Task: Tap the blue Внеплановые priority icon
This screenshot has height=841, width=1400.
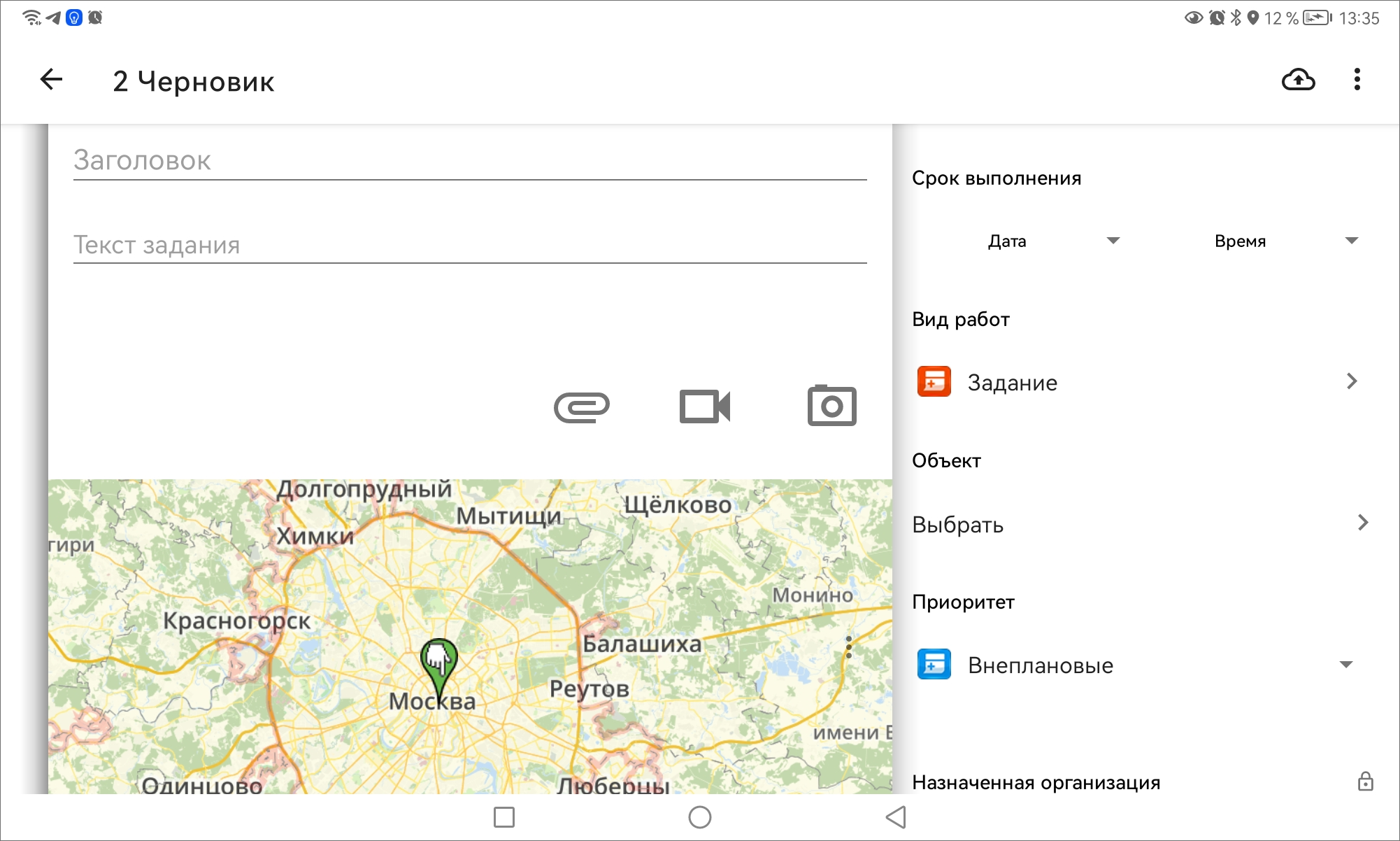Action: [934, 665]
